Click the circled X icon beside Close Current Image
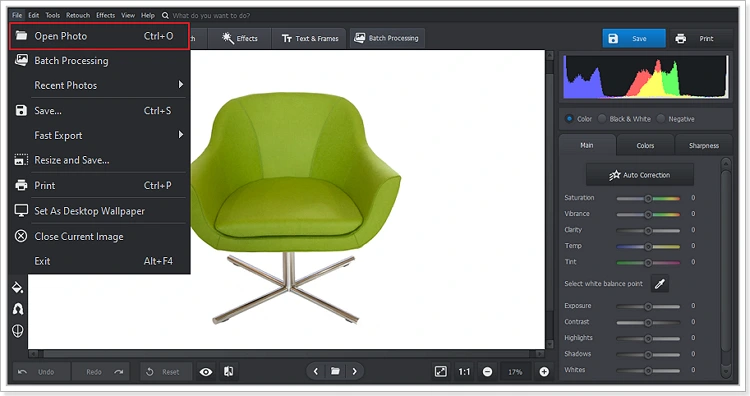This screenshot has width=750, height=396. pos(21,236)
